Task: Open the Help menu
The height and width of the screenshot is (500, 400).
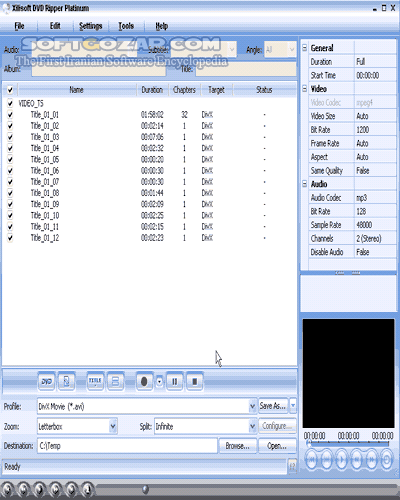Action: [x=162, y=26]
